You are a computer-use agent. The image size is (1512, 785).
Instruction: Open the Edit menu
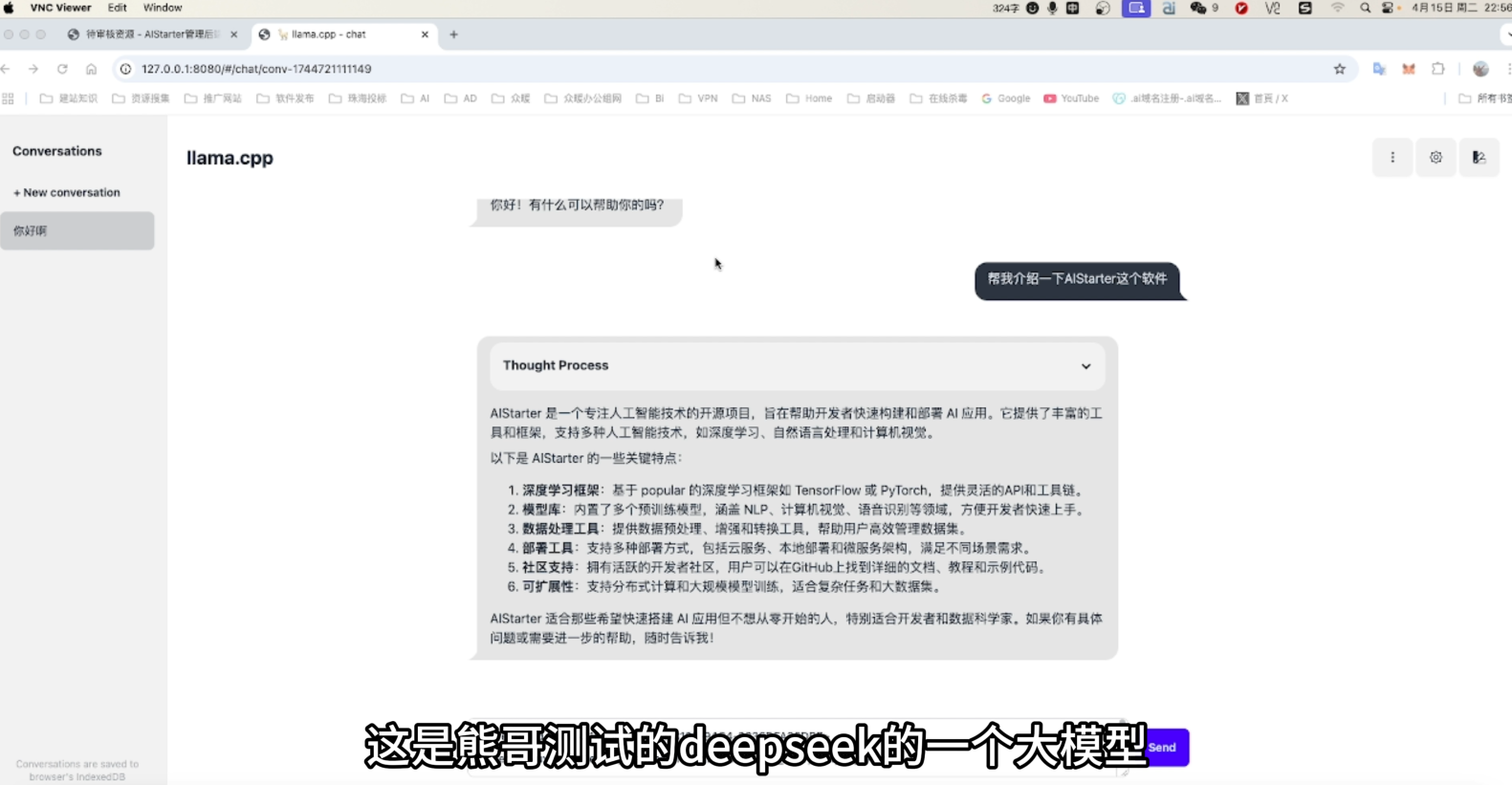[117, 8]
